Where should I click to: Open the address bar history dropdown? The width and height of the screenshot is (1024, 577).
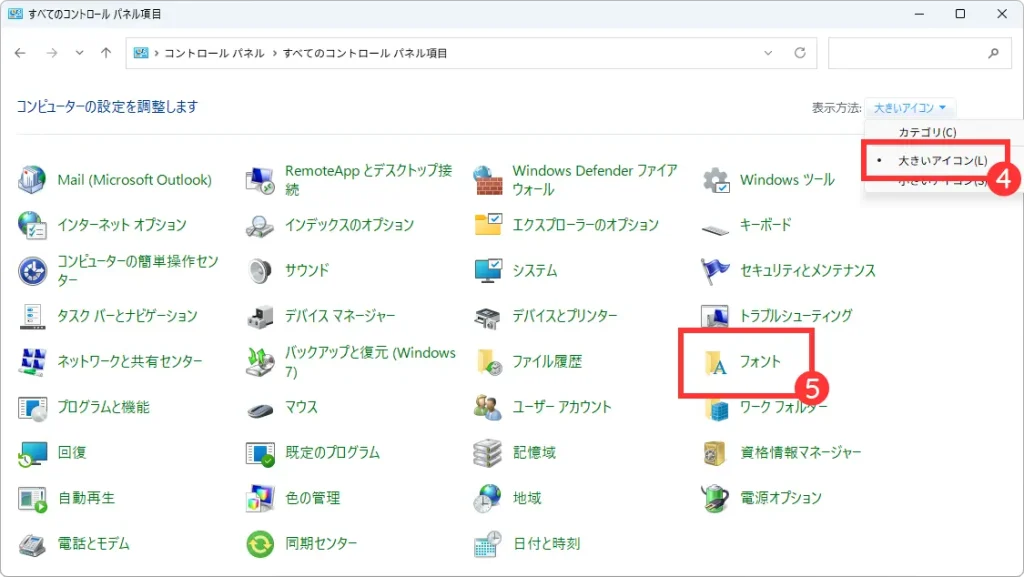pos(768,52)
